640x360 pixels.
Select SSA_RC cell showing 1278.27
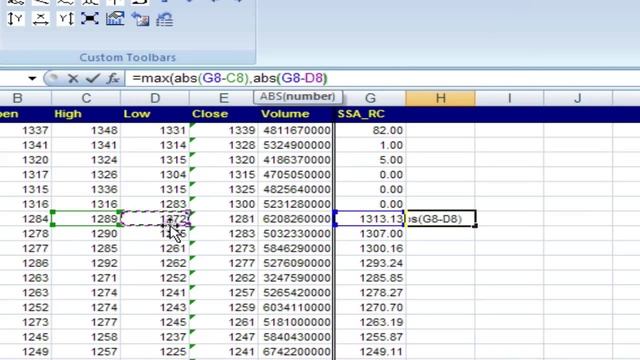tap(371, 293)
